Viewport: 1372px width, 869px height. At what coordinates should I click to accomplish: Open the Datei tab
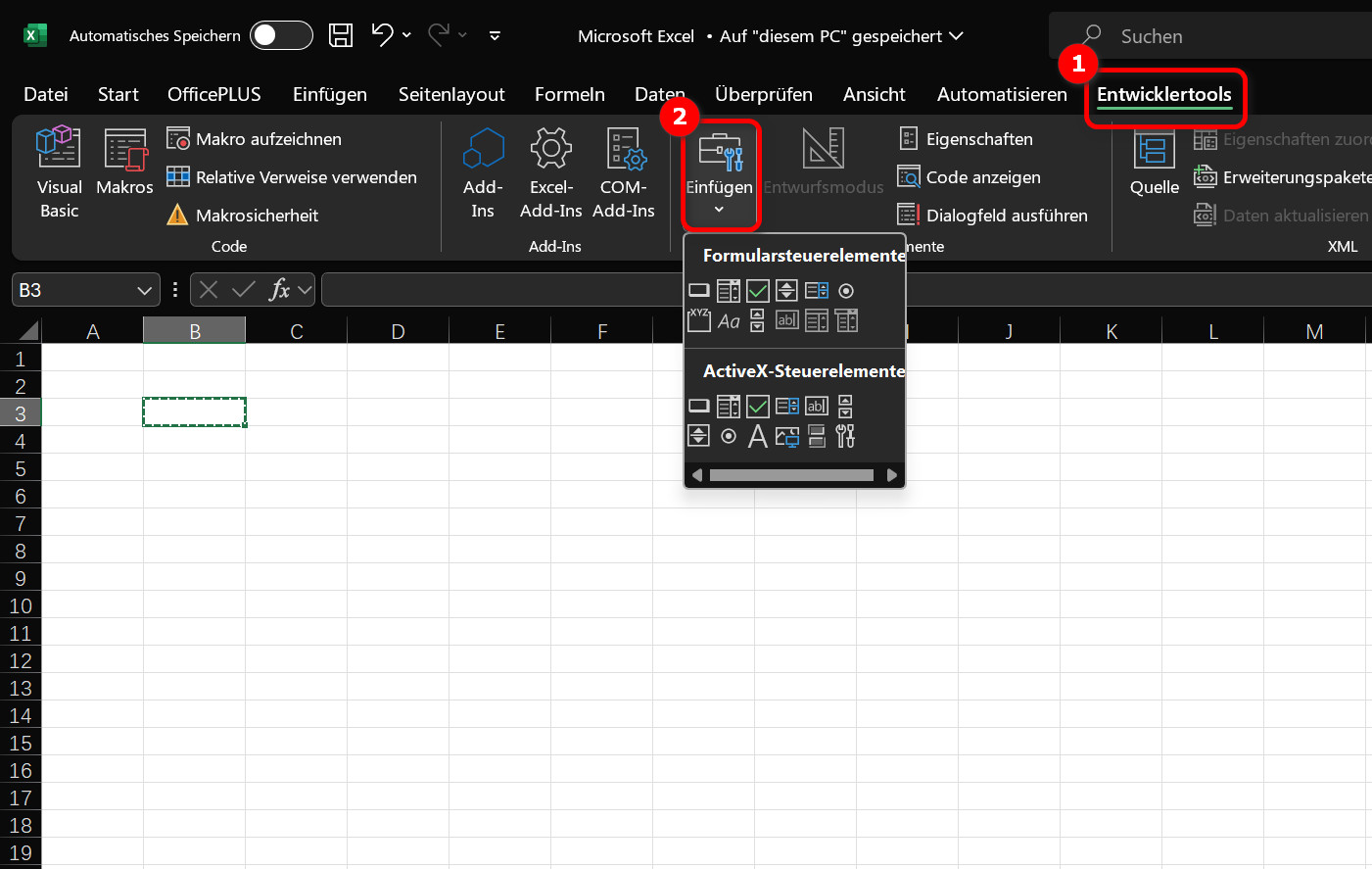click(x=46, y=94)
